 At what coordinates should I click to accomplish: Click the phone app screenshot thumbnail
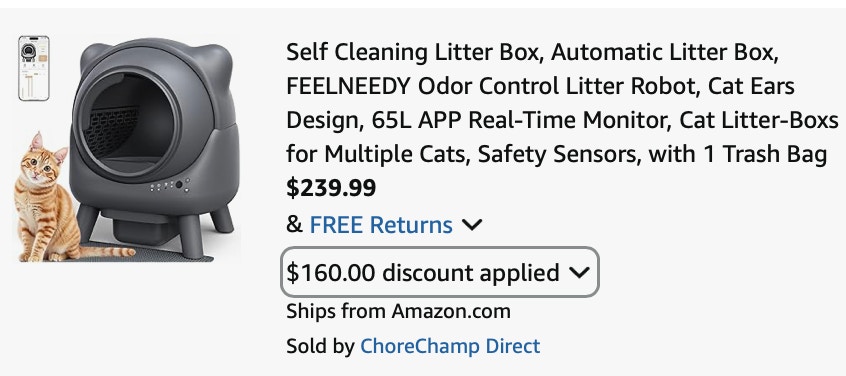tap(33, 68)
